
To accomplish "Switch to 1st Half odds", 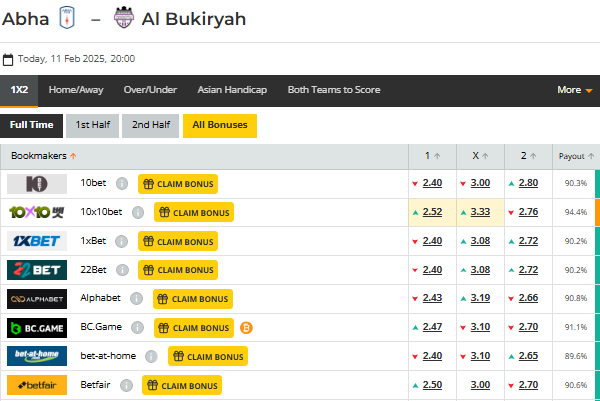I will pyautogui.click(x=91, y=125).
